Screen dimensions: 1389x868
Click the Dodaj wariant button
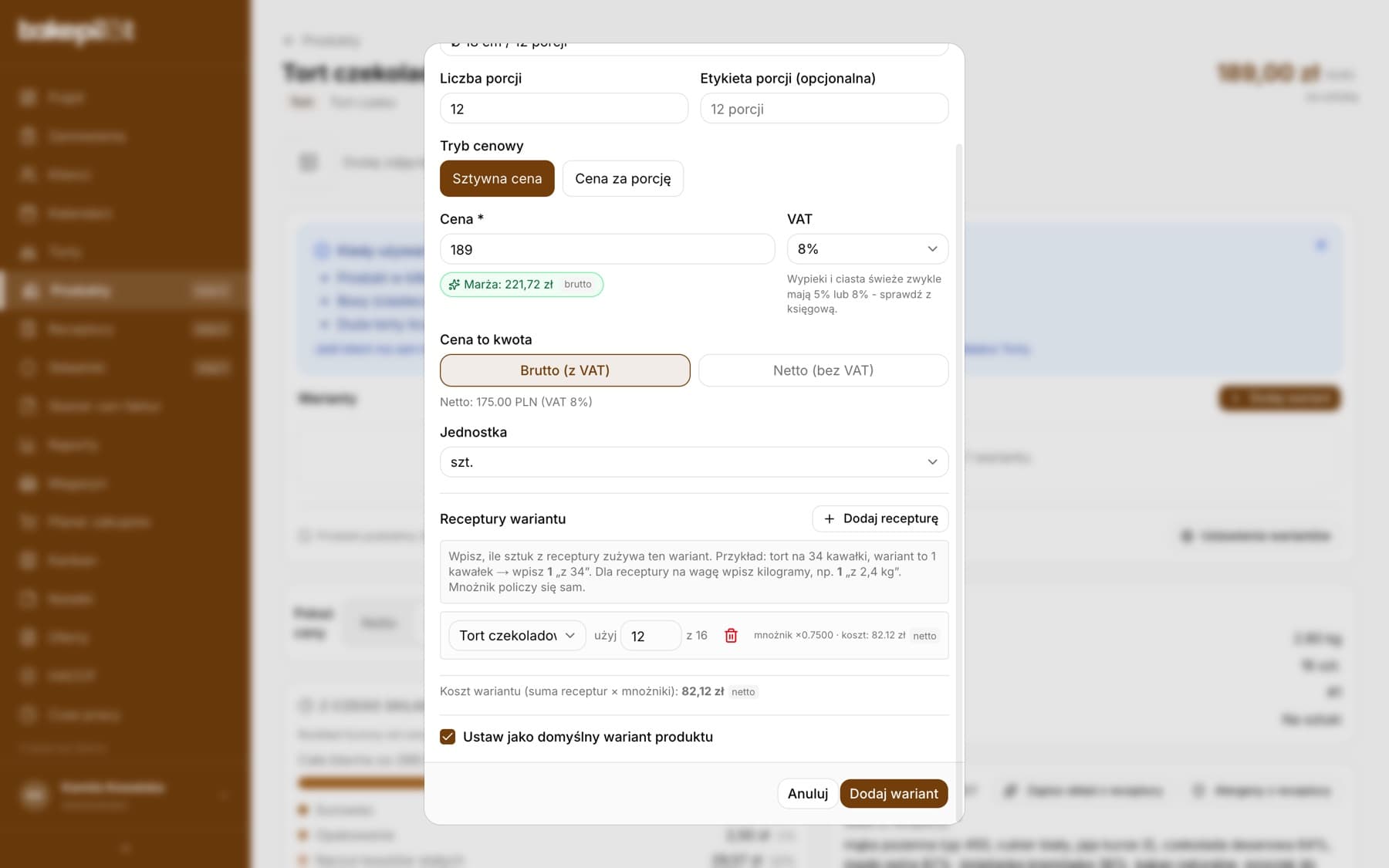click(894, 794)
